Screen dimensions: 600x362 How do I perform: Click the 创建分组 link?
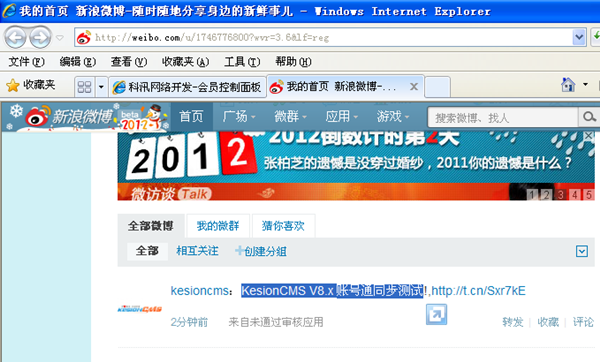[261, 251]
